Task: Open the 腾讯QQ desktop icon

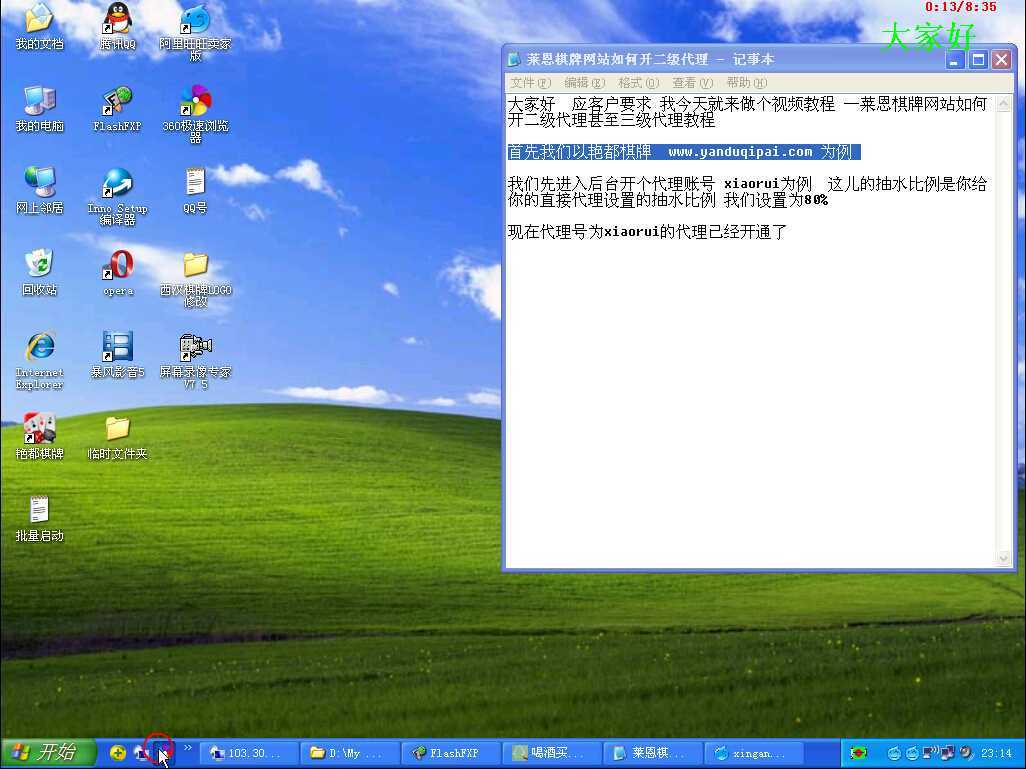Action: pyautogui.click(x=118, y=20)
